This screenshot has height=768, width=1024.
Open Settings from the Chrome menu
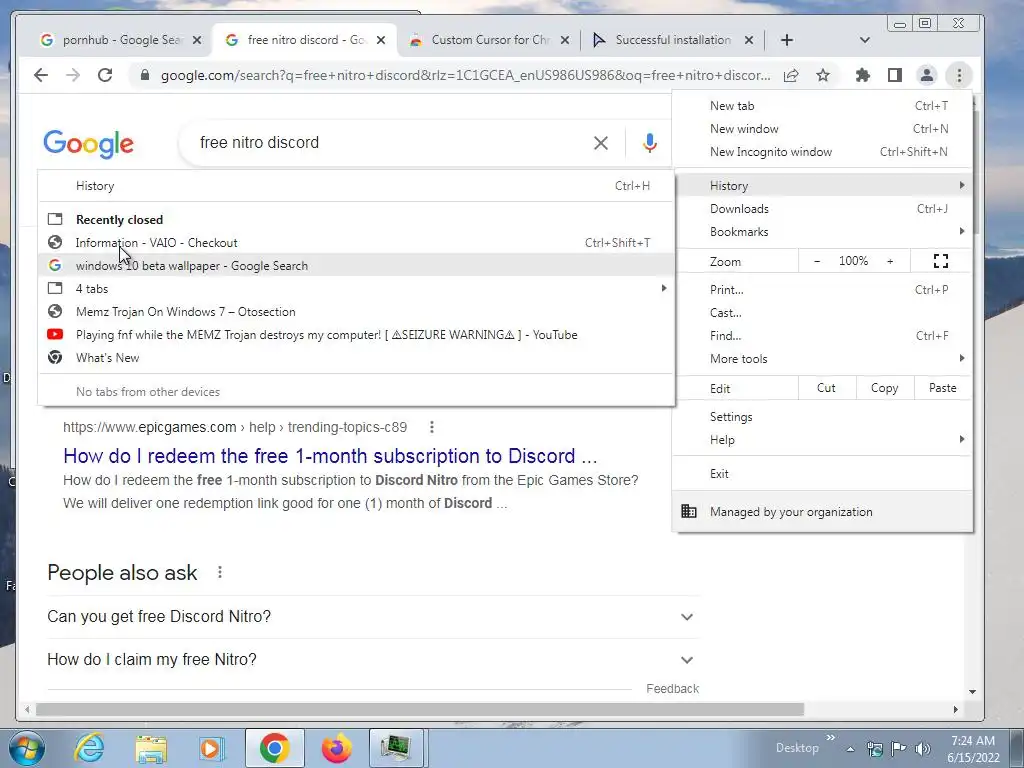(822, 417)
